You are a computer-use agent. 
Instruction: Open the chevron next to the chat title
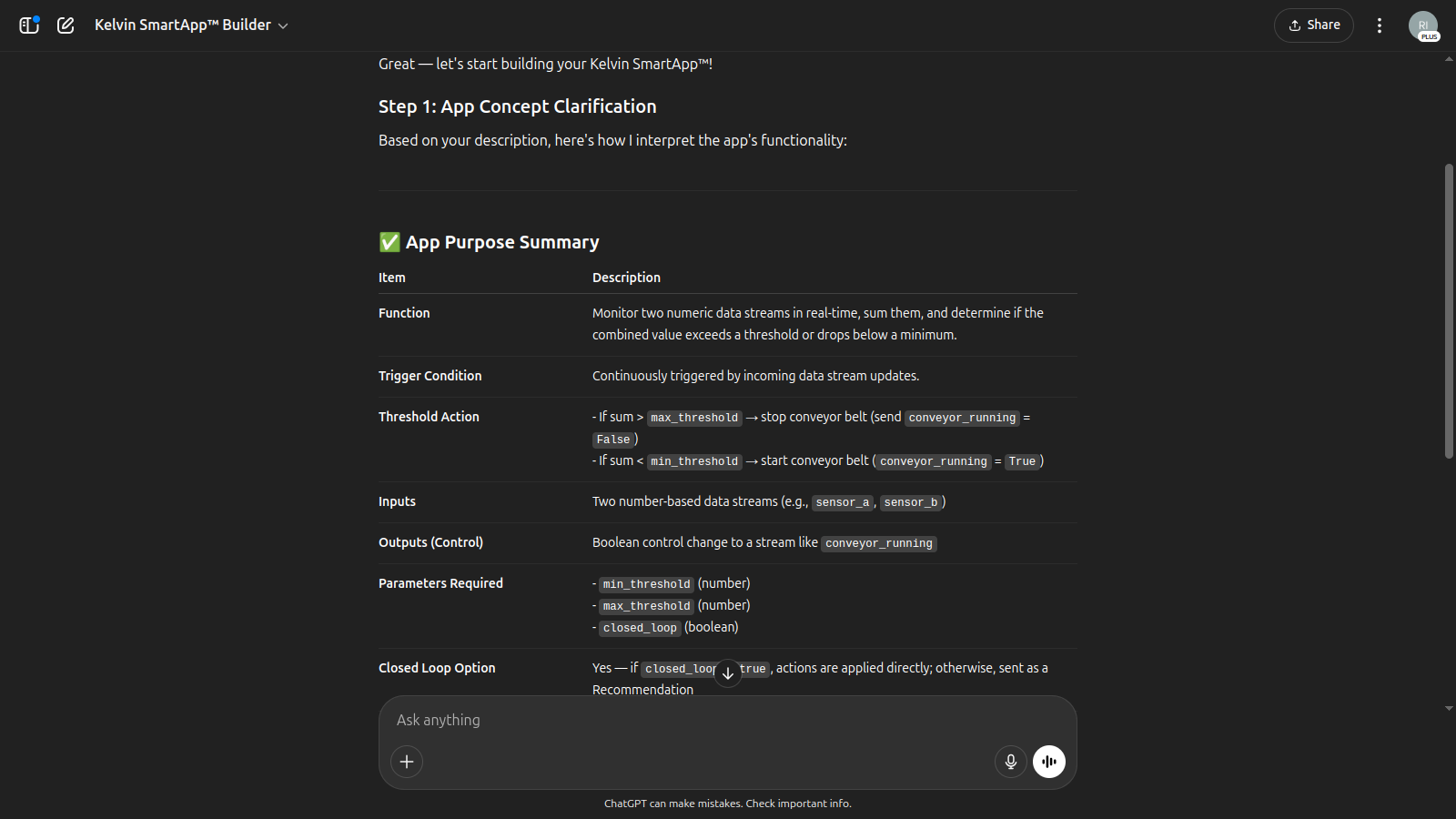coord(283,25)
